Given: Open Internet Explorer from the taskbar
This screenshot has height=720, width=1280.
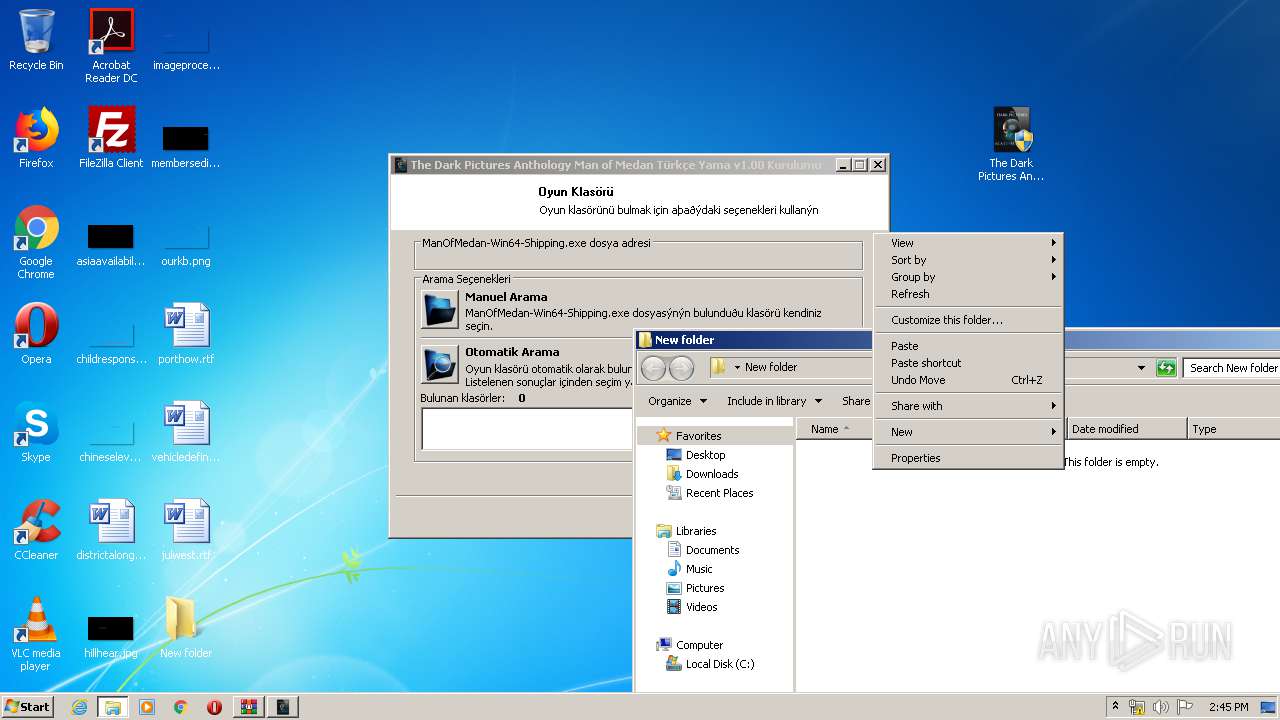Looking at the screenshot, I should [x=79, y=707].
